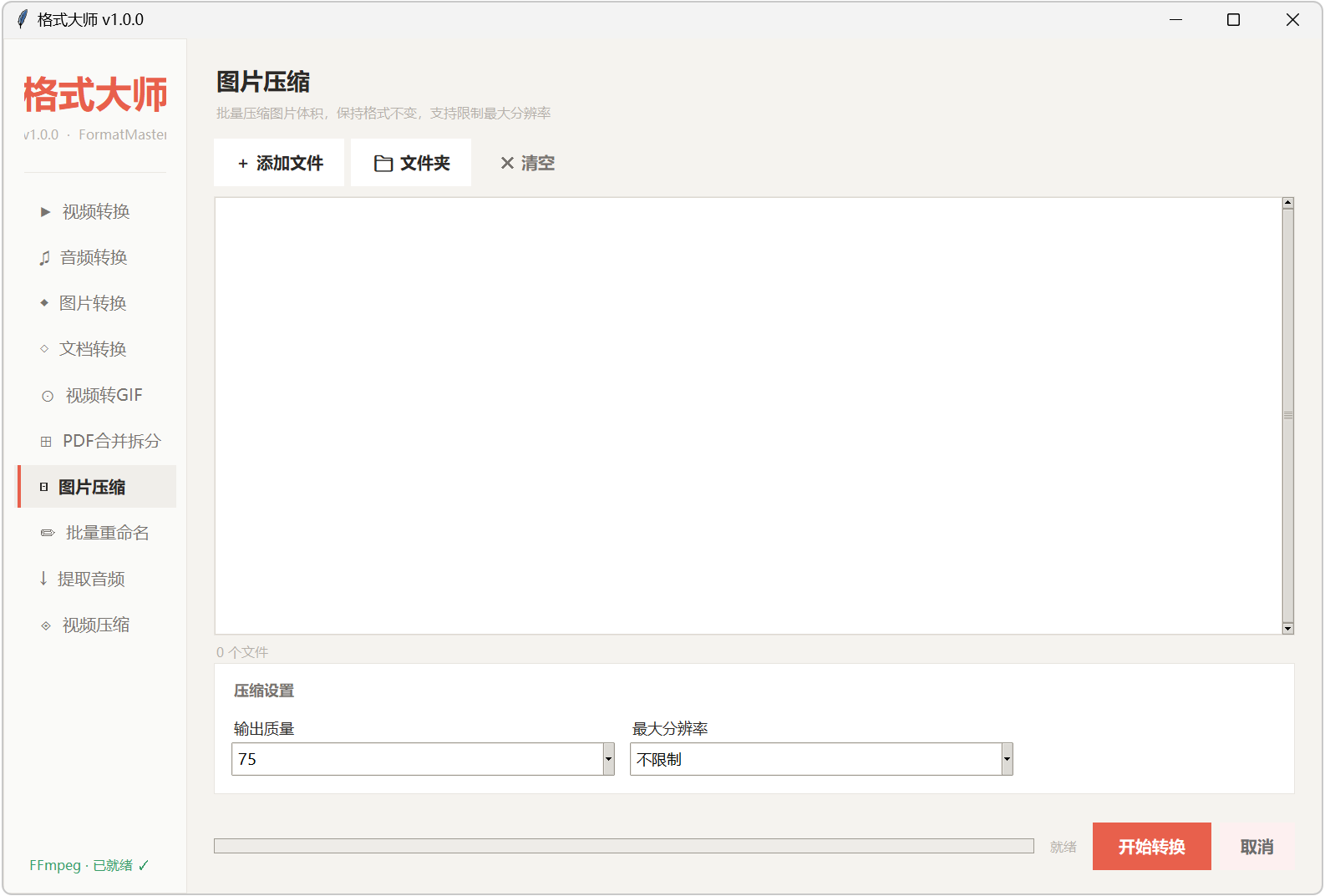Screen dimensions: 1325x896
Task: Click the 就绪 status label
Action: point(1064,847)
